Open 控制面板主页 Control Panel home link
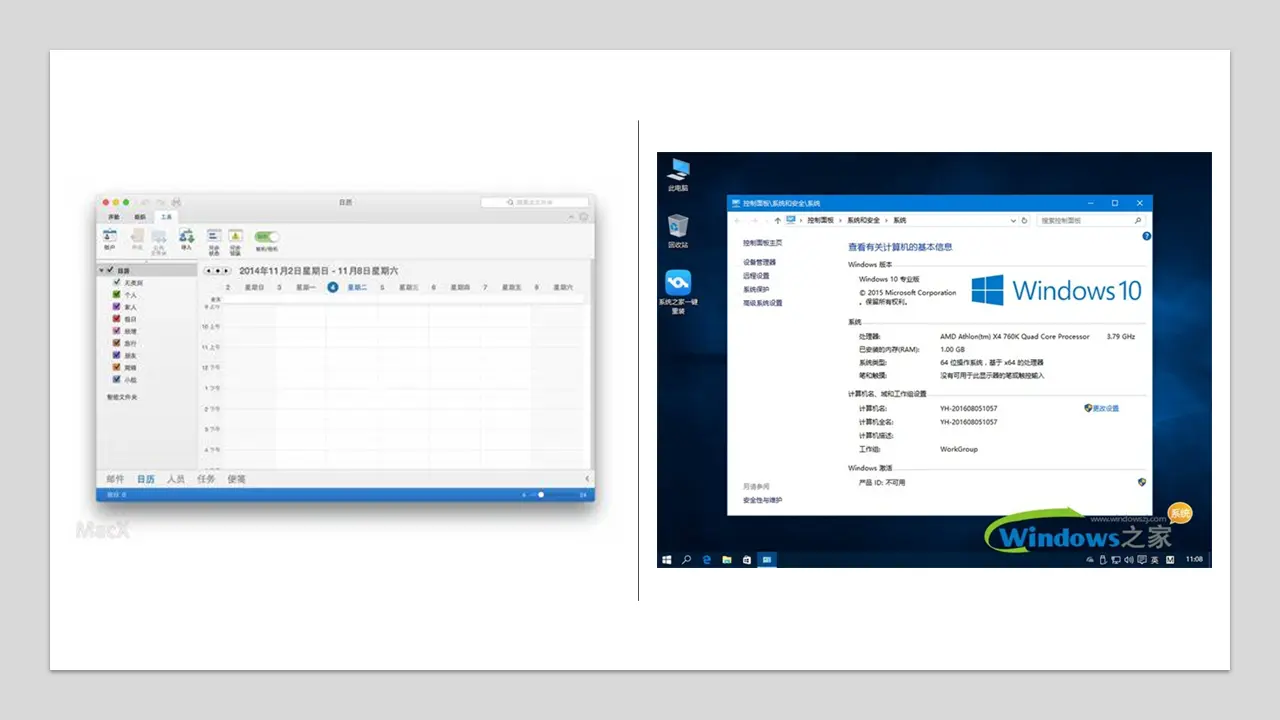This screenshot has width=1280, height=720. click(762, 242)
